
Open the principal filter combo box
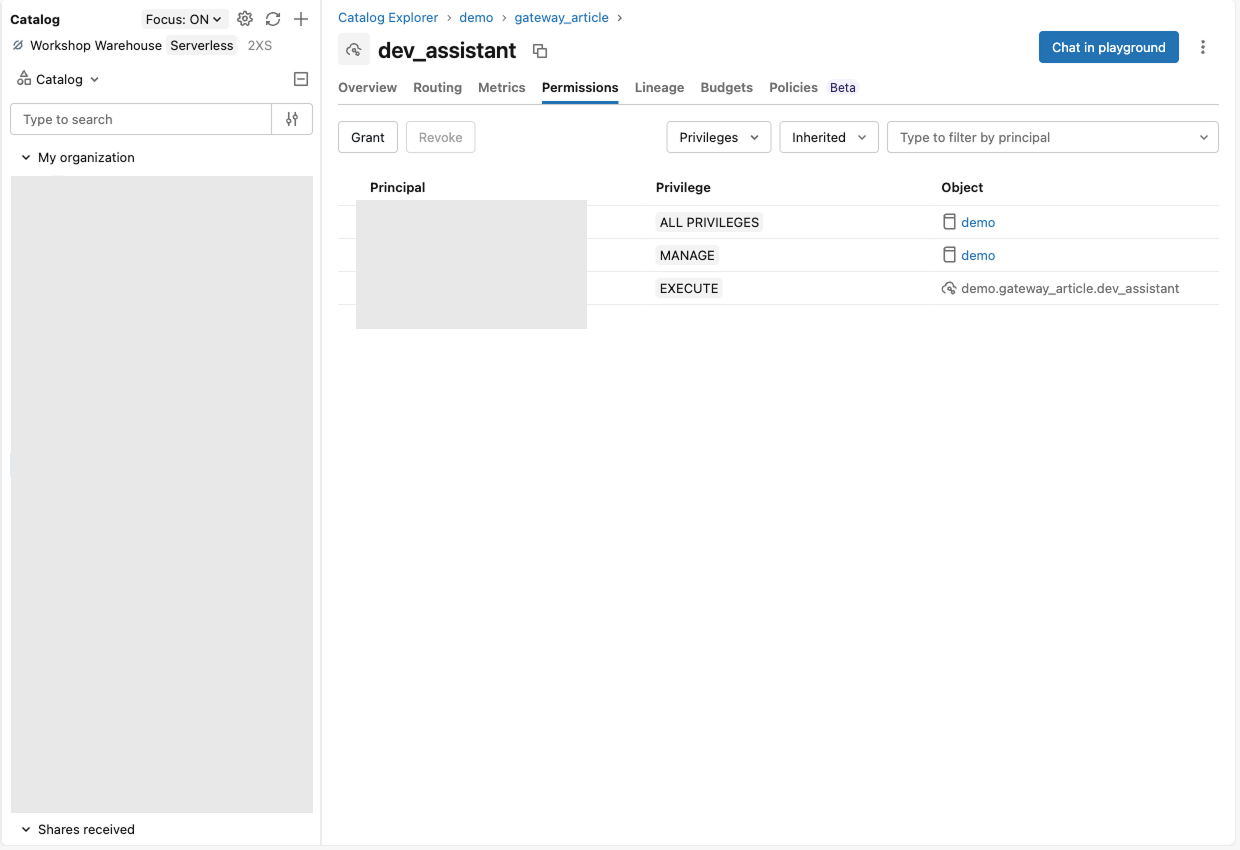(x=1053, y=137)
